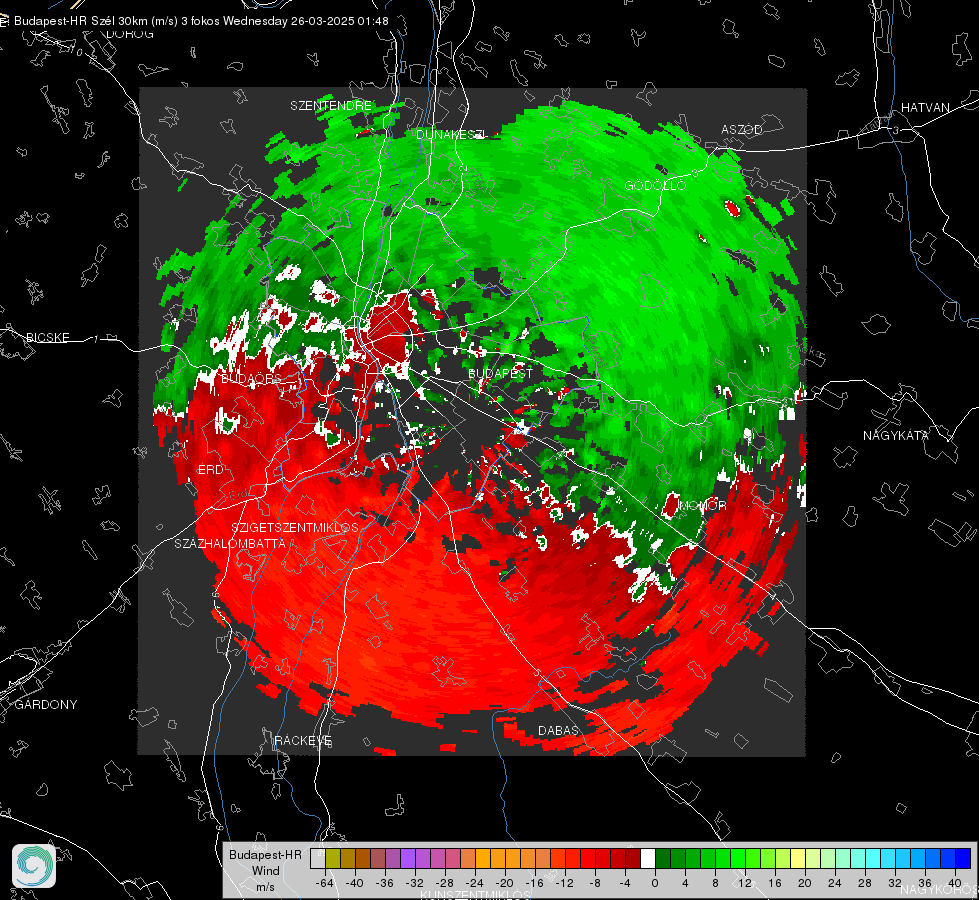Select the BICSKE town label
Screen dimensions: 979x900
coord(47,337)
